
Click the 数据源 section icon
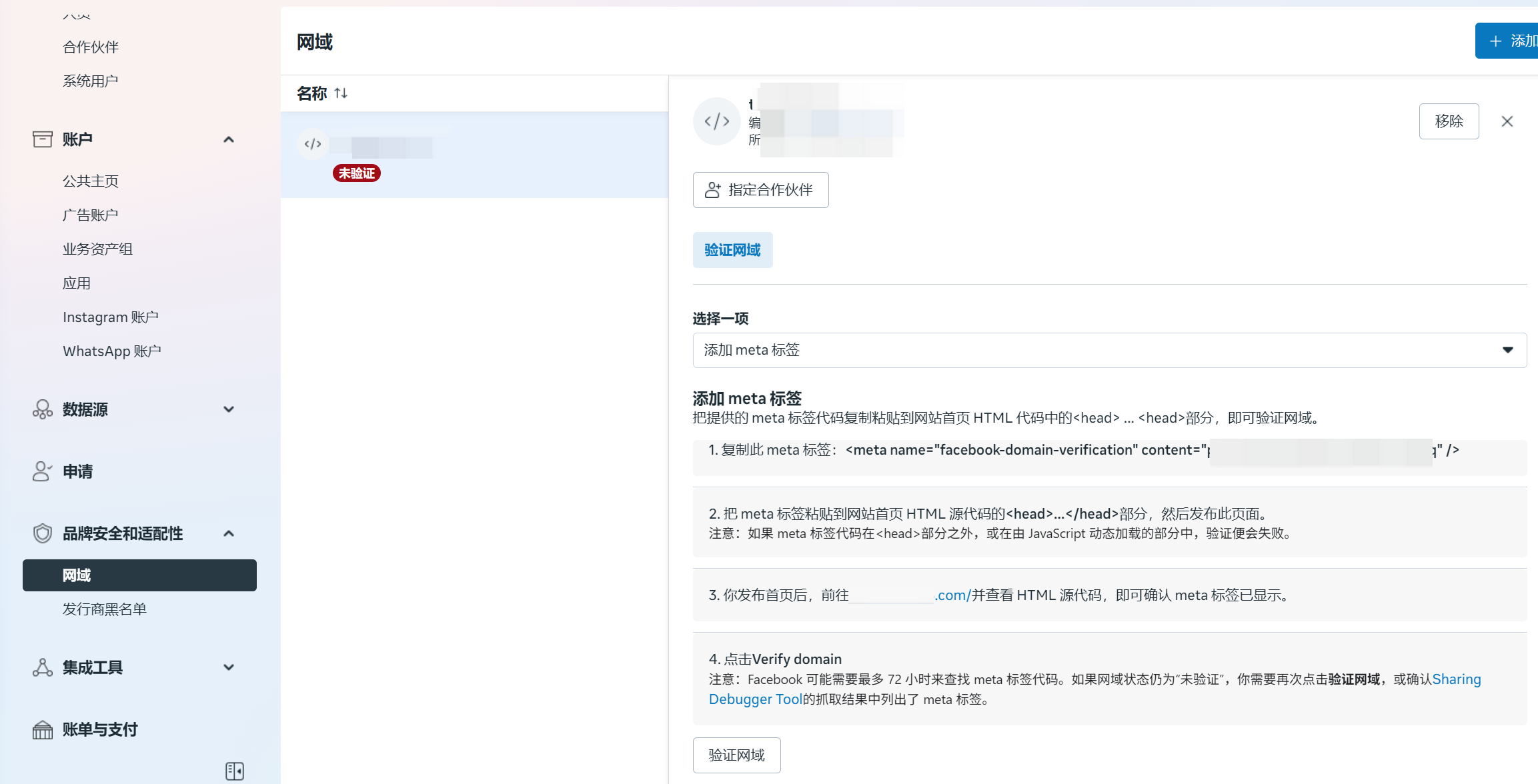[x=43, y=409]
